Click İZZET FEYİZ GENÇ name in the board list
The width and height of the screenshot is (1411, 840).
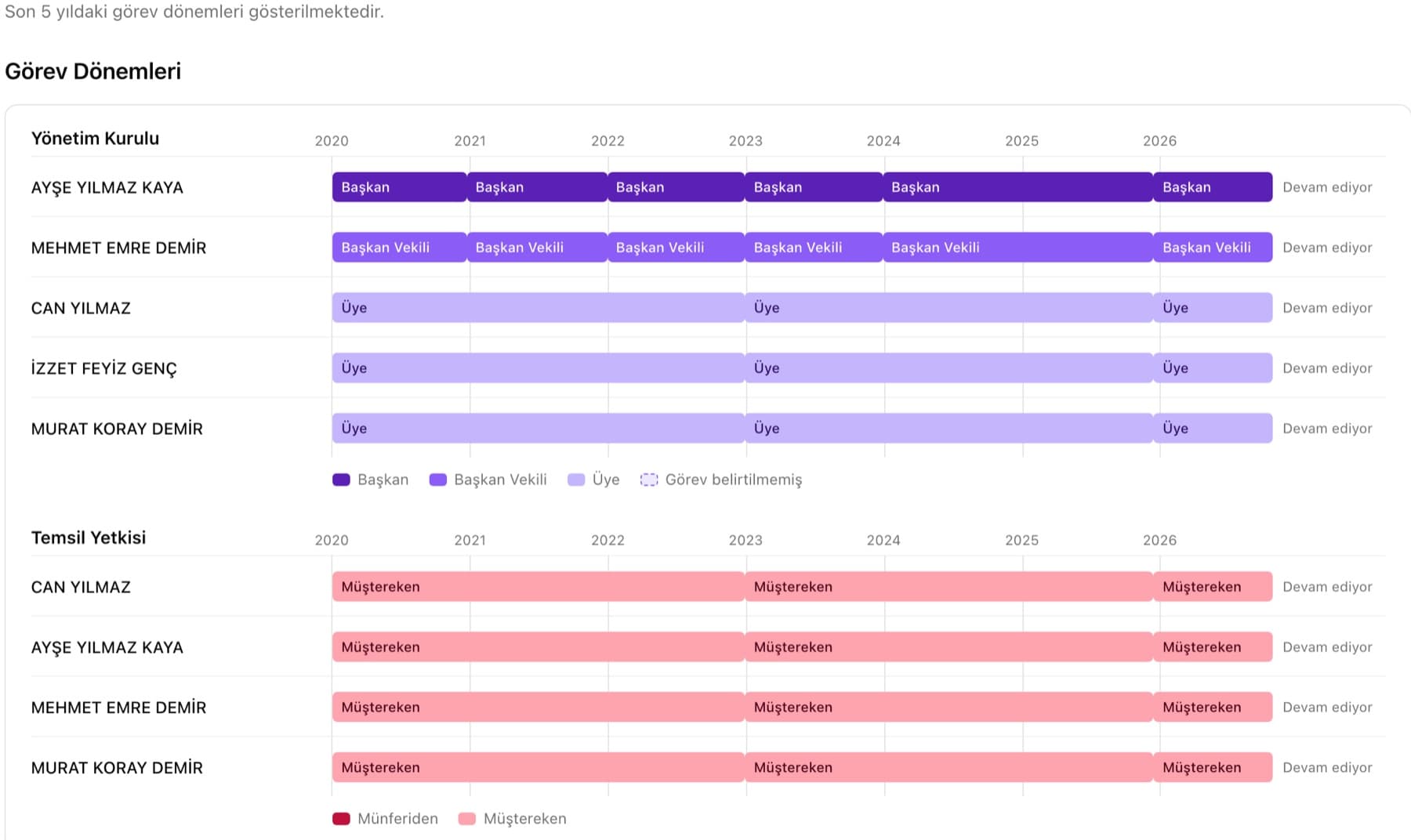104,368
